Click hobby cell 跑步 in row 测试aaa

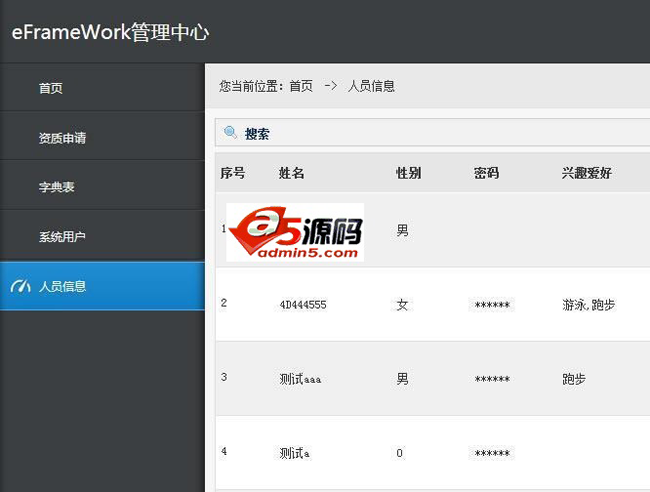tap(574, 379)
